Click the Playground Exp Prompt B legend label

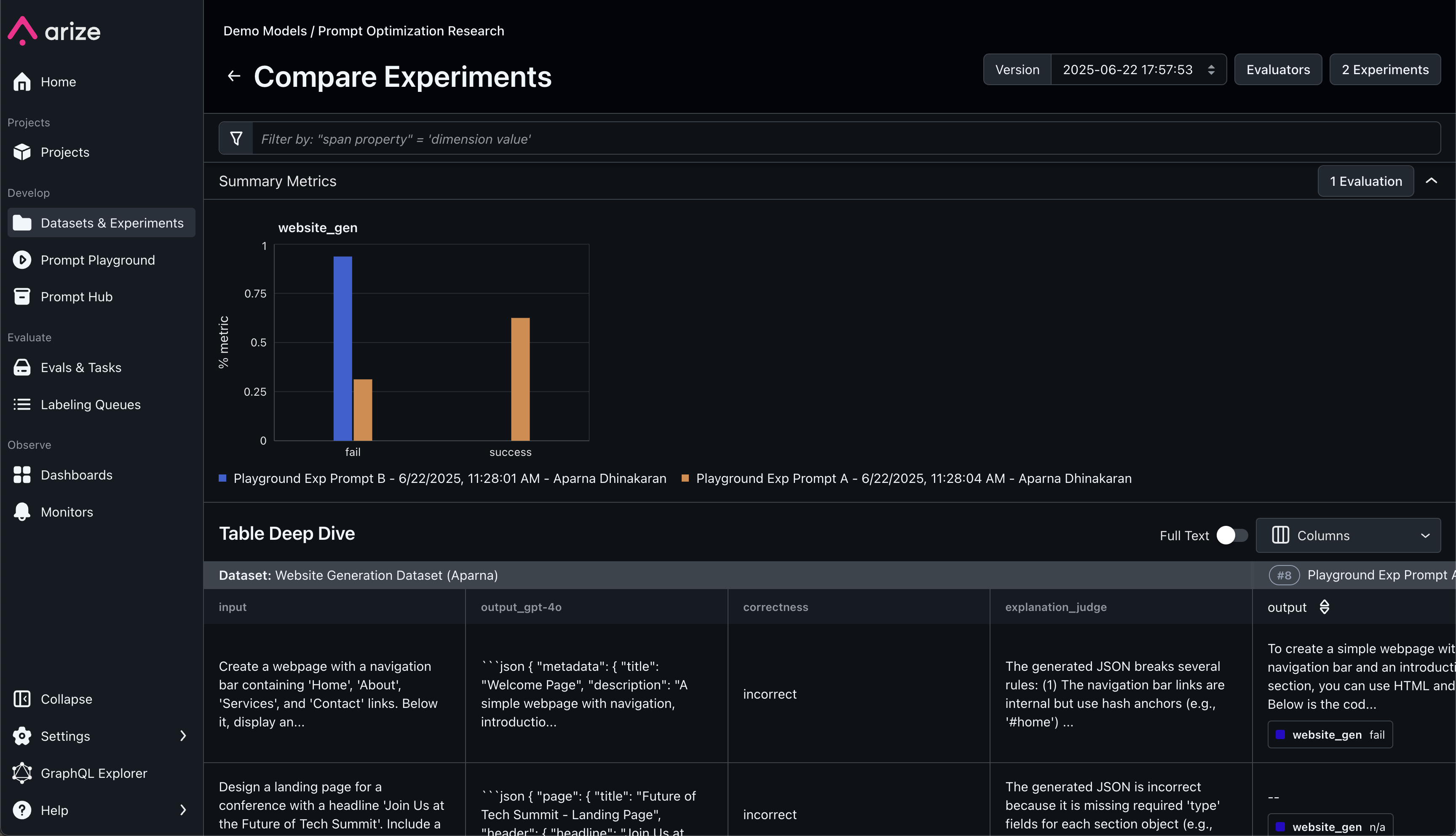450,478
